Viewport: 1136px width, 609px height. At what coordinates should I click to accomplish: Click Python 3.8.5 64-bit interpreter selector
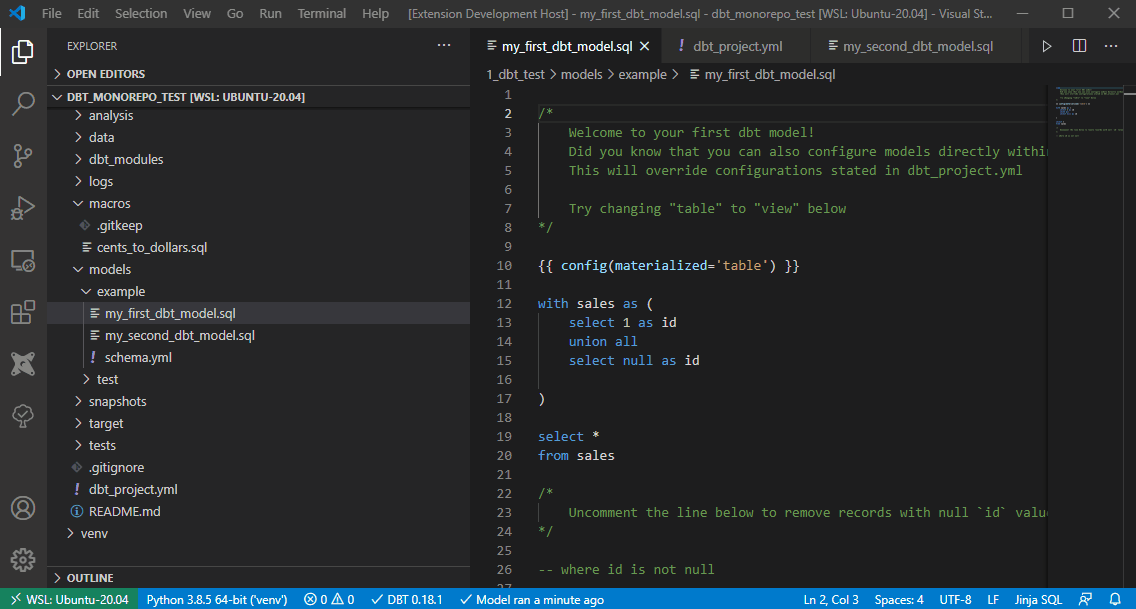pyautogui.click(x=217, y=600)
